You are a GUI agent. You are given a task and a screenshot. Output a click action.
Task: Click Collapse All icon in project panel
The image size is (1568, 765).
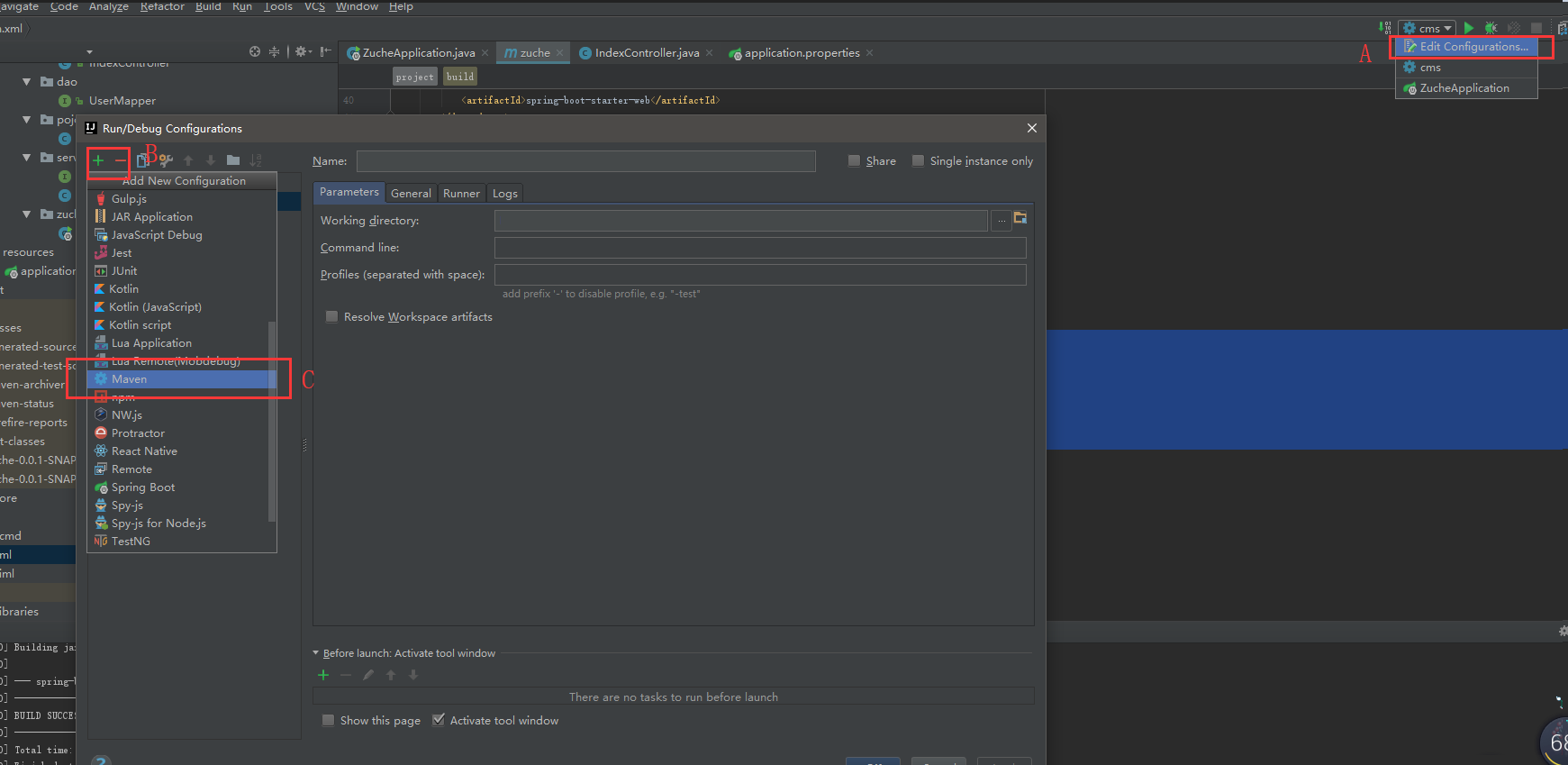pyautogui.click(x=274, y=52)
